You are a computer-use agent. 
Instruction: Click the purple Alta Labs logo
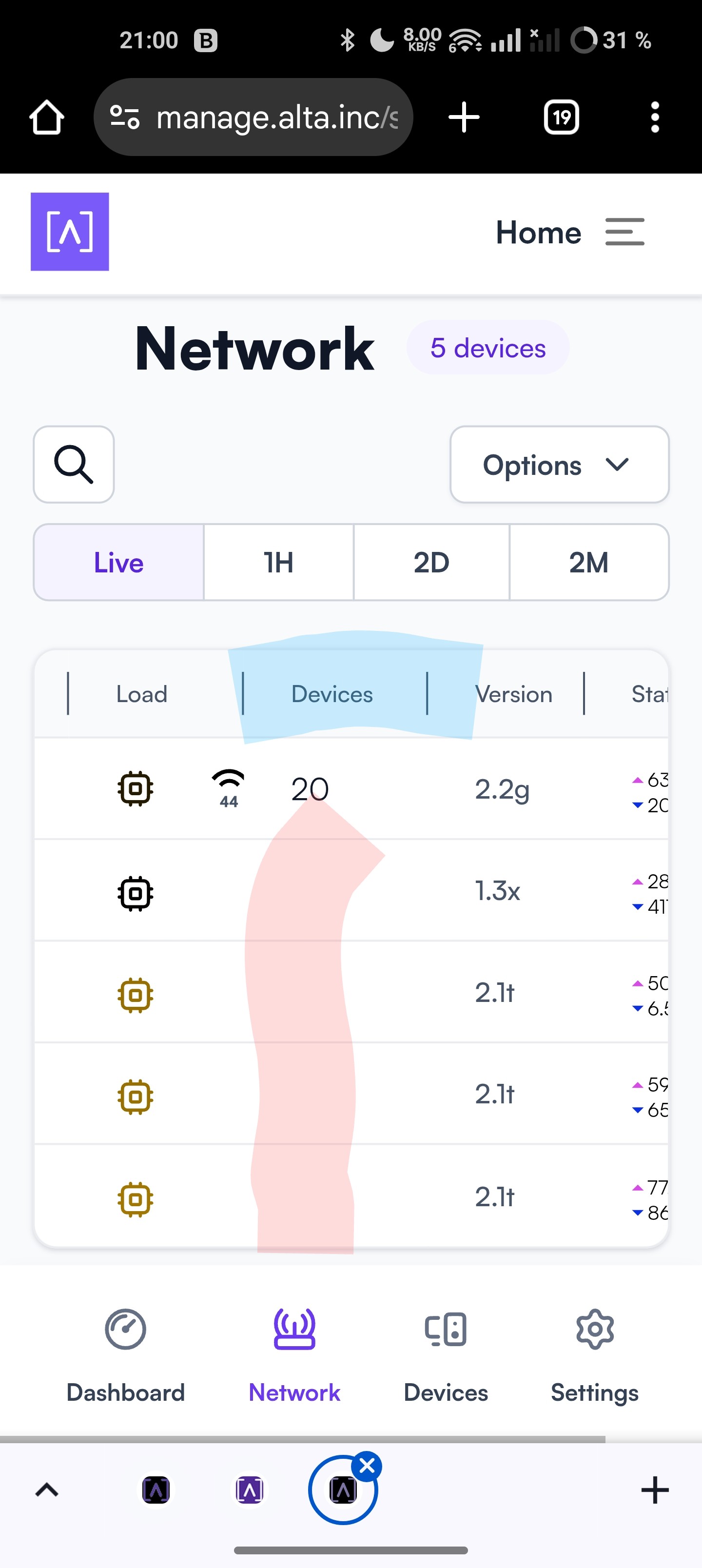(70, 231)
